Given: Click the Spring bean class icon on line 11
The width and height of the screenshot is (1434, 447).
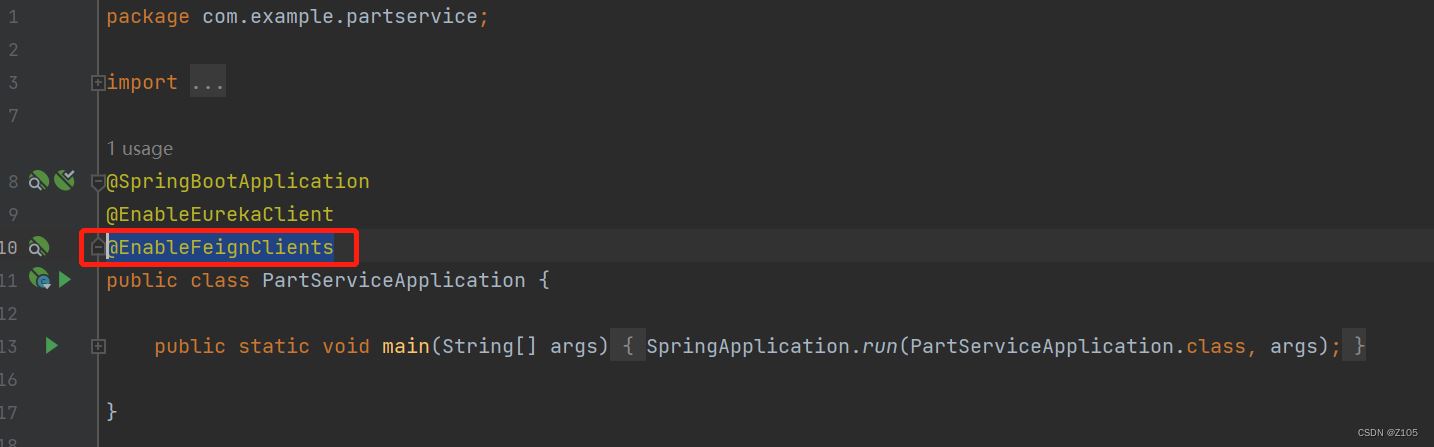Looking at the screenshot, I should point(40,280).
